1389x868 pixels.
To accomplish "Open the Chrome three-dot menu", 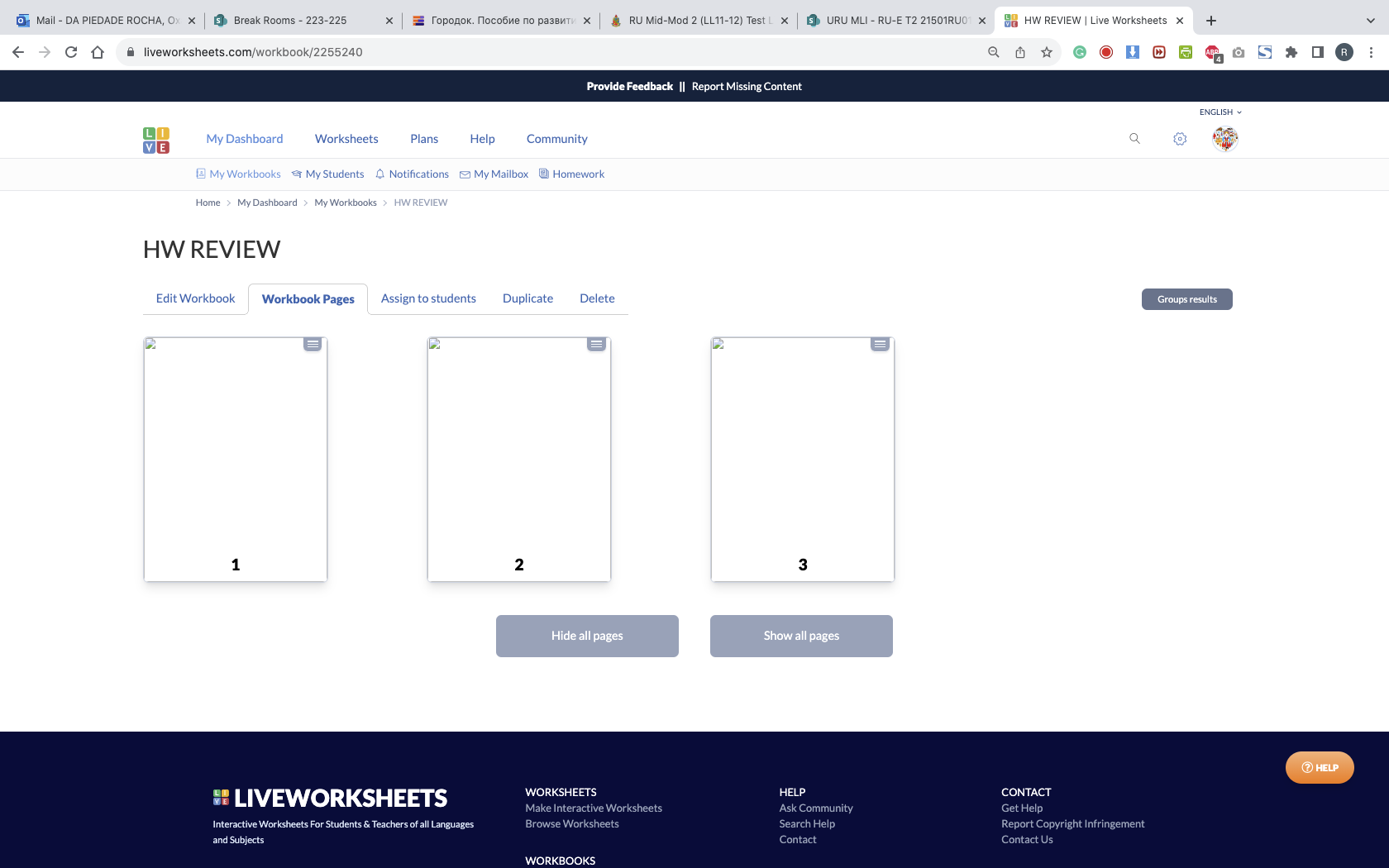I will (1371, 52).
